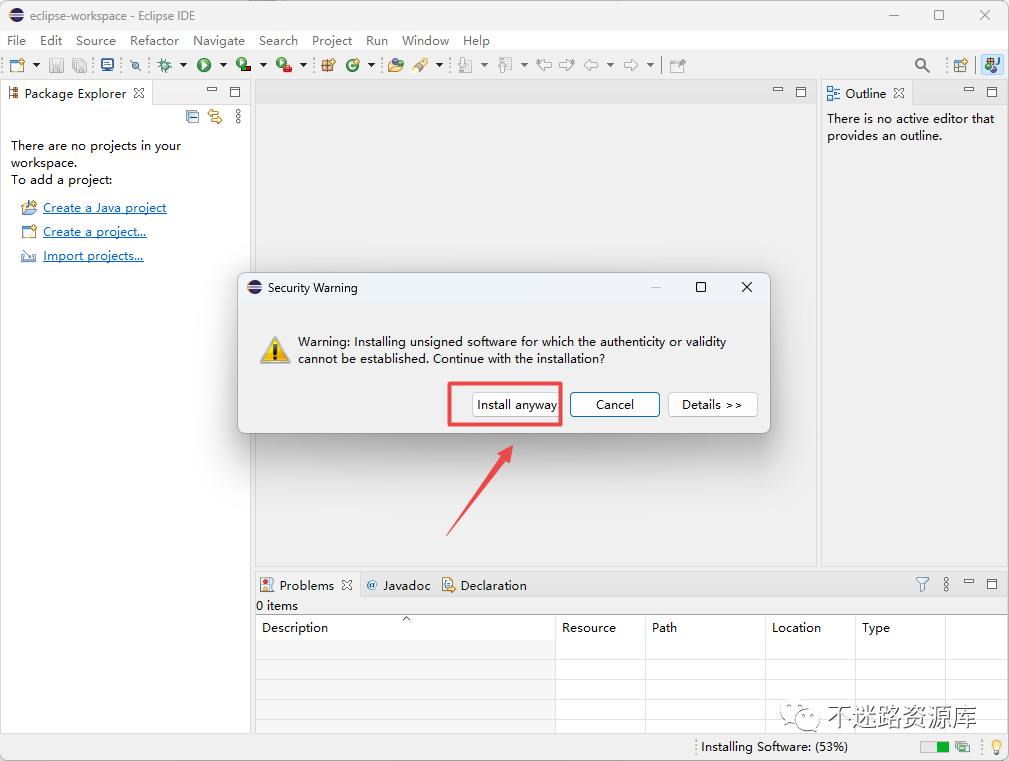Open the Window menu
This screenshot has height=761, width=1009.
tap(425, 41)
